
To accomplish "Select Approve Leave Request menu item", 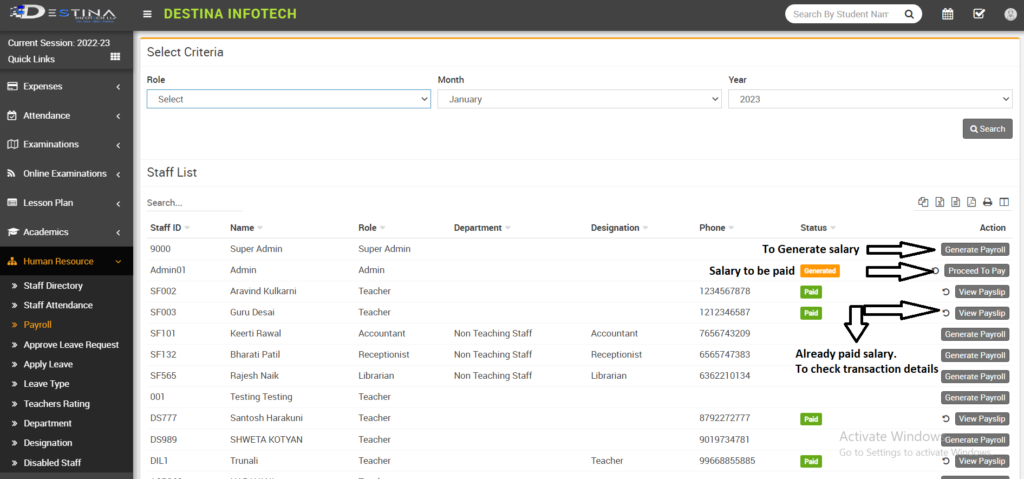I will [x=71, y=345].
